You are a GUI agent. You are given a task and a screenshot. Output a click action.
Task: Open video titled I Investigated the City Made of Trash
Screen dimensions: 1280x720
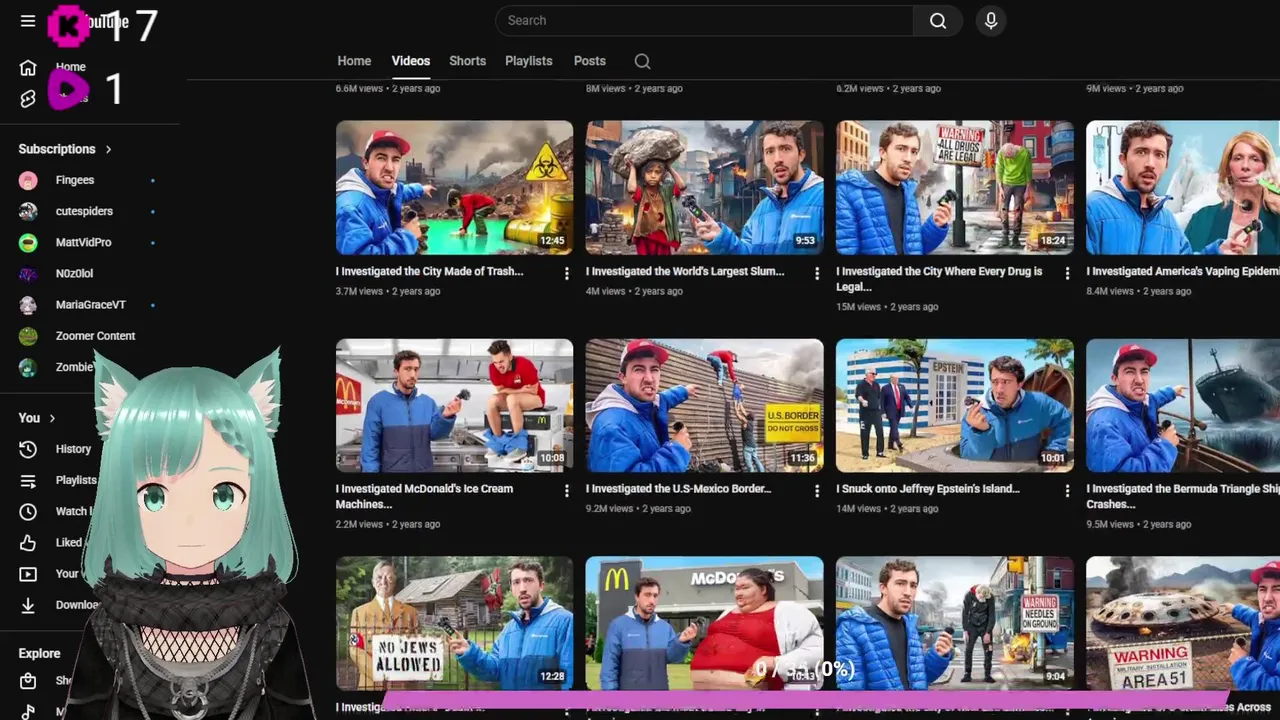[x=430, y=271]
